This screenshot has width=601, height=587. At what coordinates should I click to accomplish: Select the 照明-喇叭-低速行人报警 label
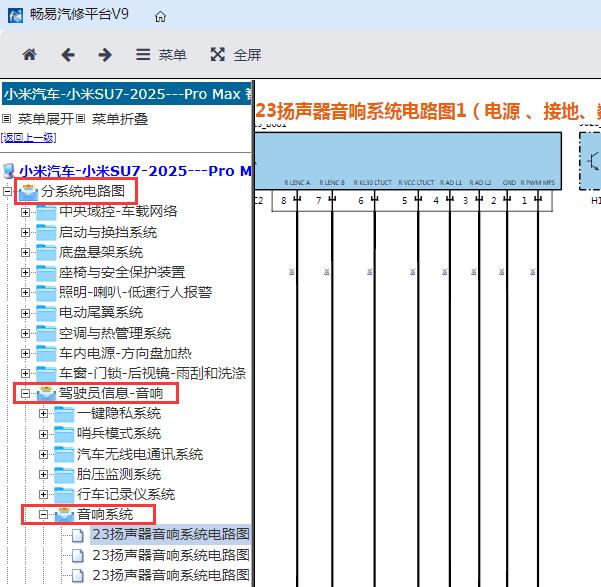[135, 292]
